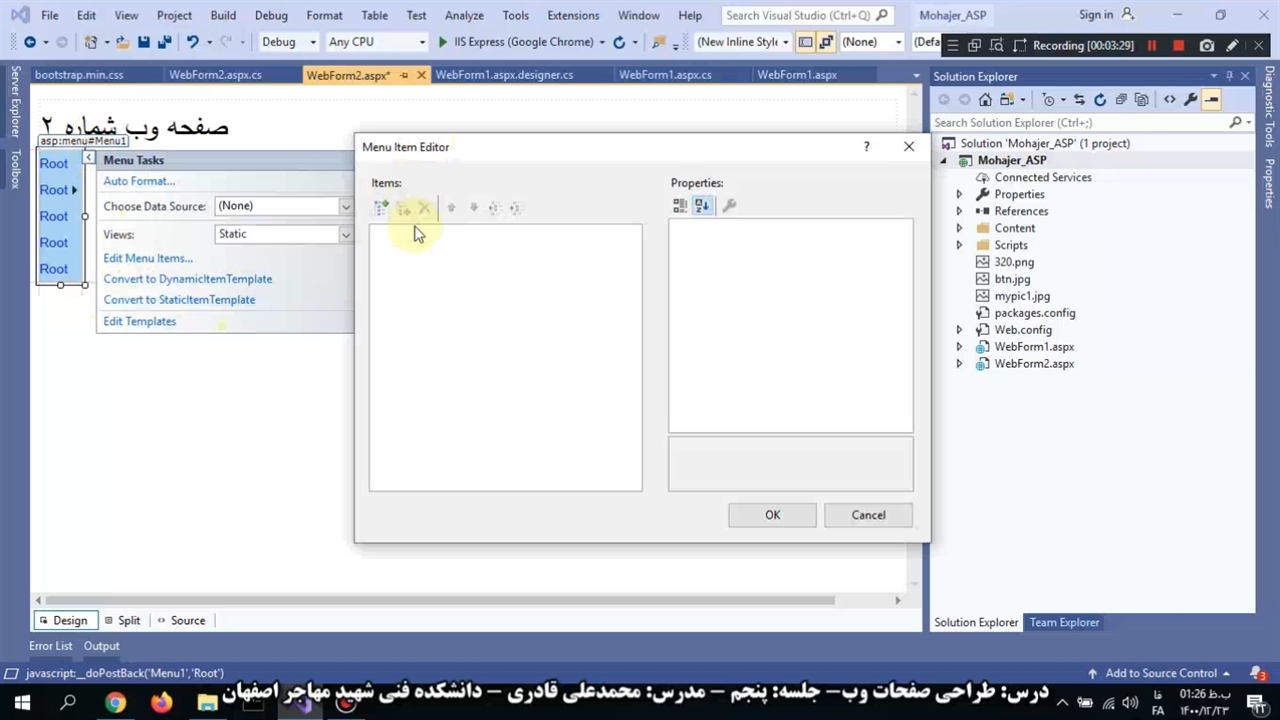Viewport: 1280px width, 720px height.
Task: Toggle Preview Selected Items in Solution Explorer
Action: 1211,100
